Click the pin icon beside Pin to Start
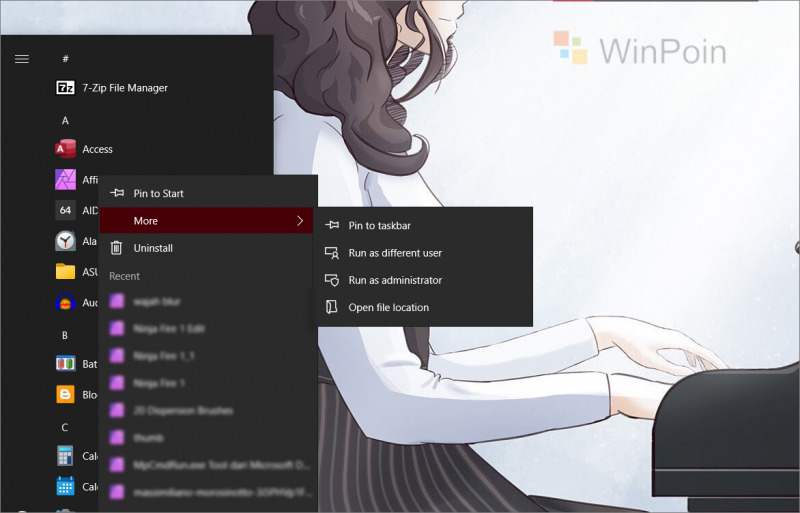Viewport: 800px width, 513px height. click(117, 193)
